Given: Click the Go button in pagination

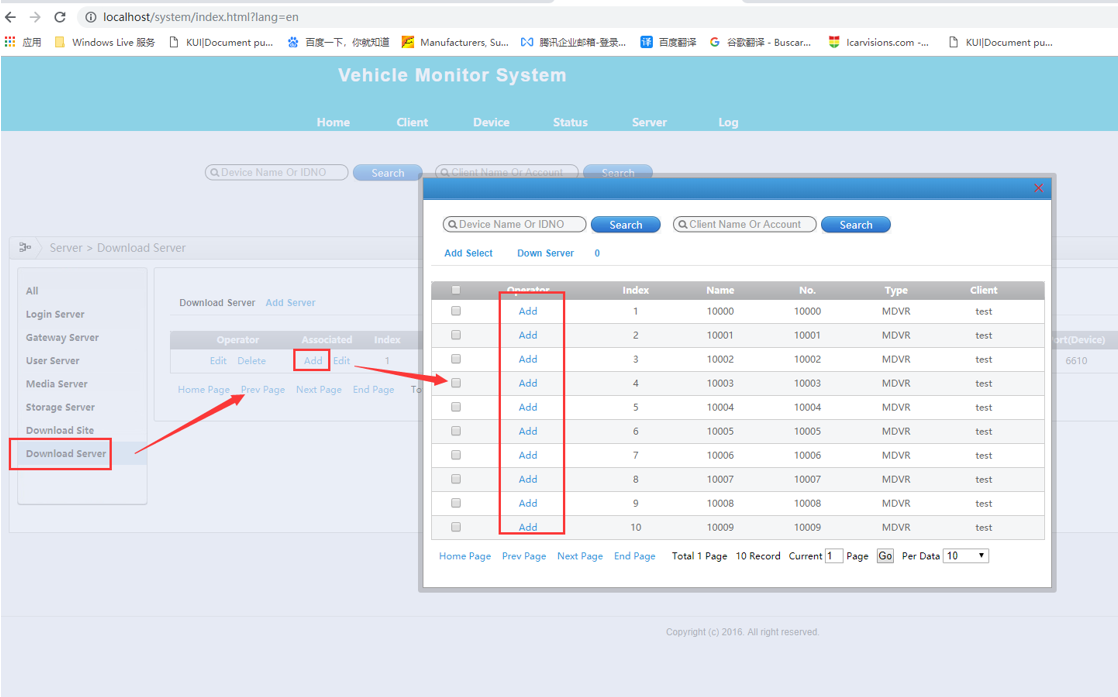Looking at the screenshot, I should [885, 556].
